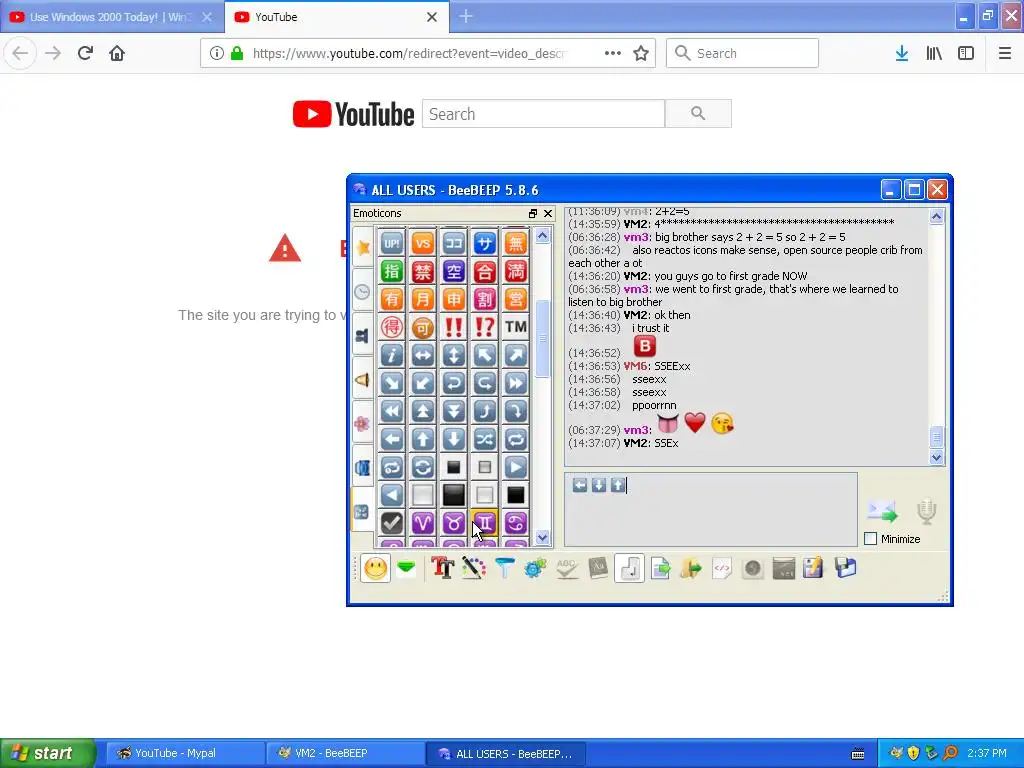
Task: Go to the browser home page
Action: (x=117, y=53)
